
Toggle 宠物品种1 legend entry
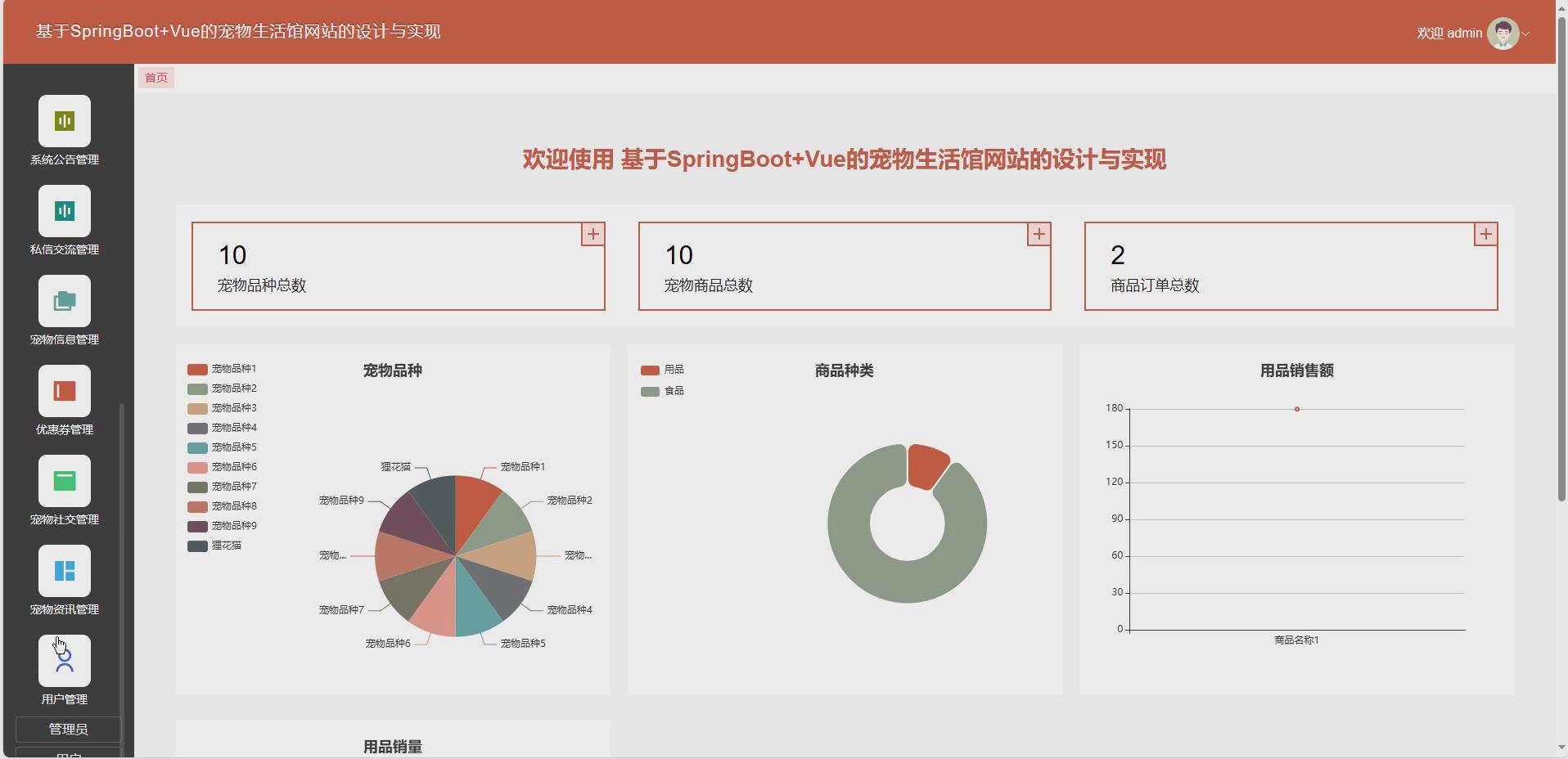pyautogui.click(x=222, y=369)
